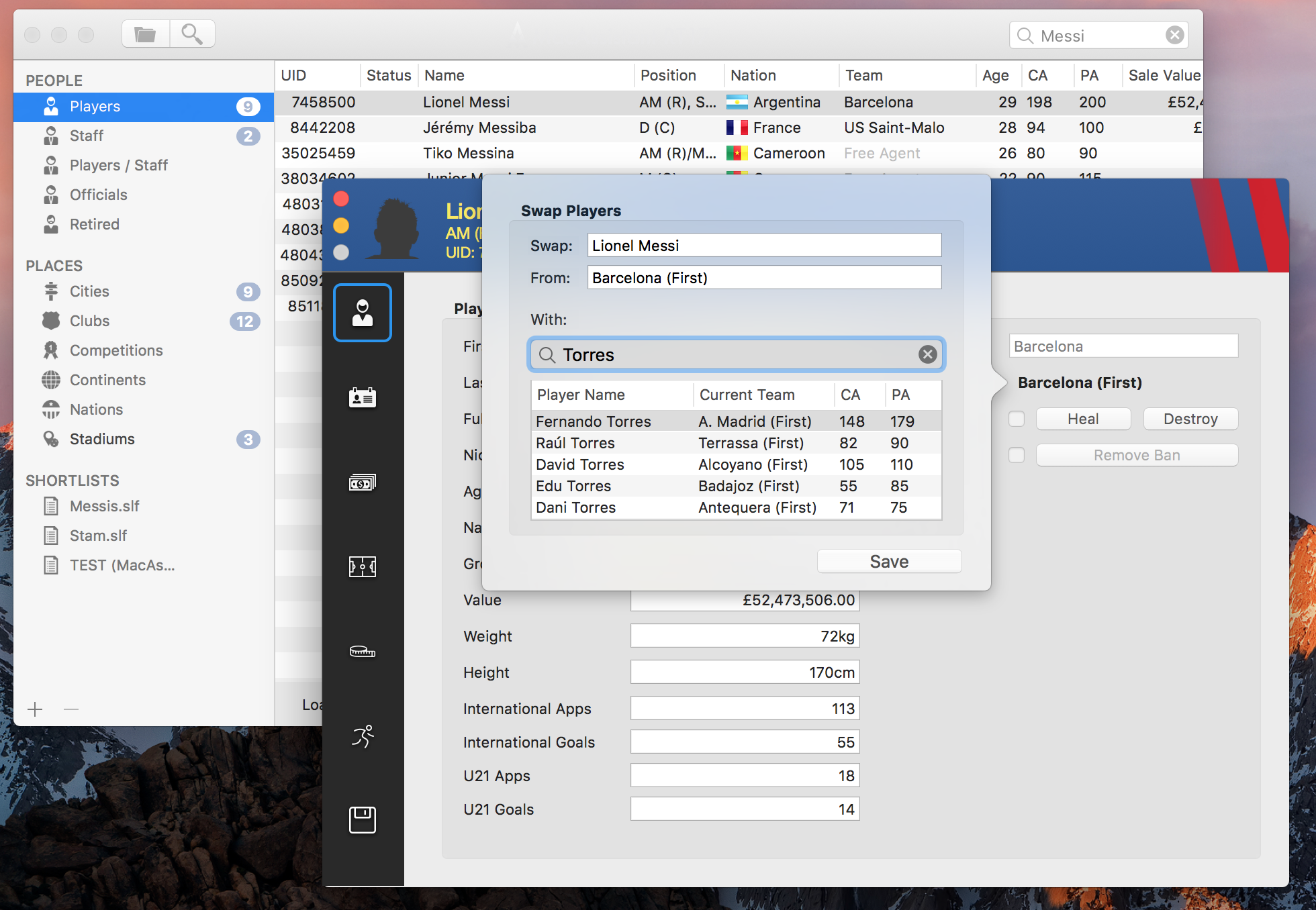
Task: Click Save in Swap Players popover
Action: point(889,562)
